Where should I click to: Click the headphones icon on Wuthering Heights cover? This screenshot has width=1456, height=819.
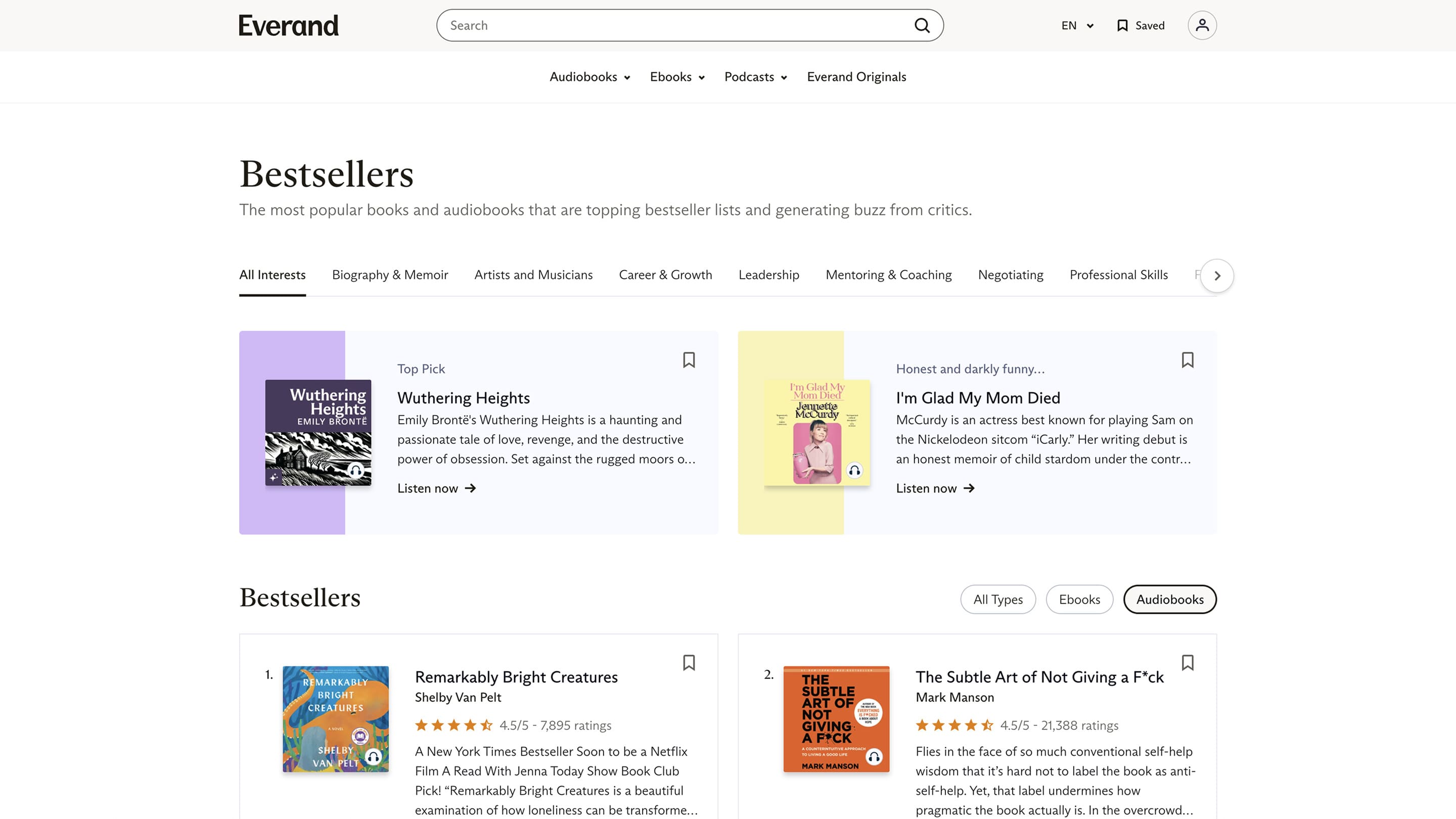(x=355, y=469)
